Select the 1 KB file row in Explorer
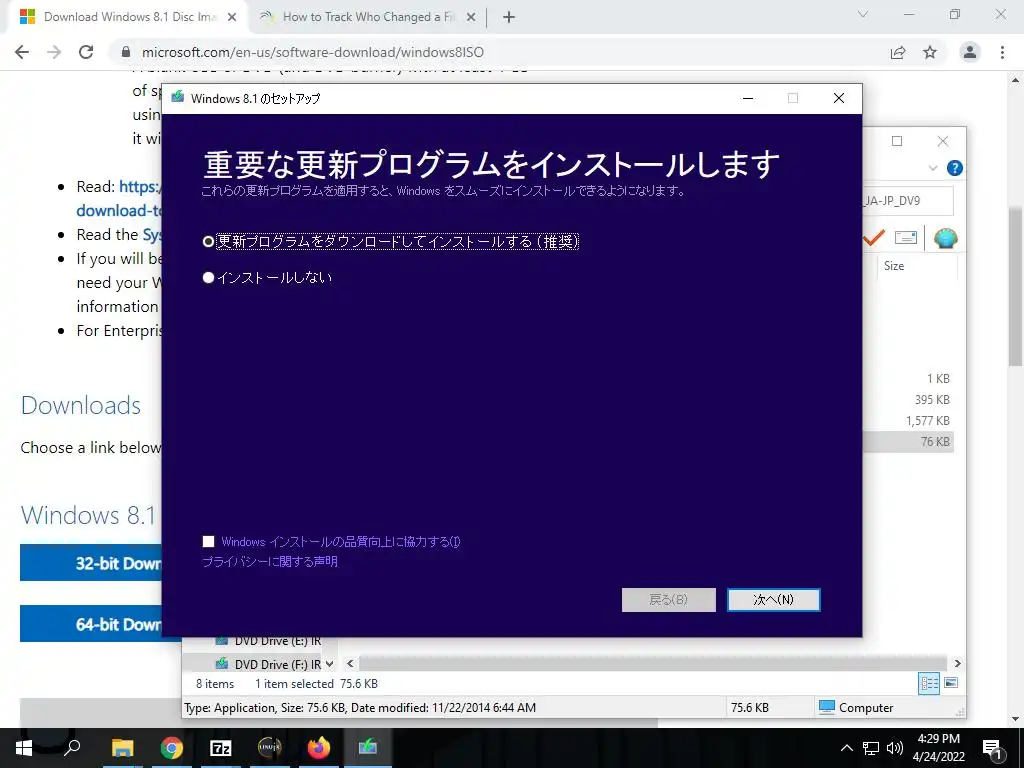 point(908,379)
